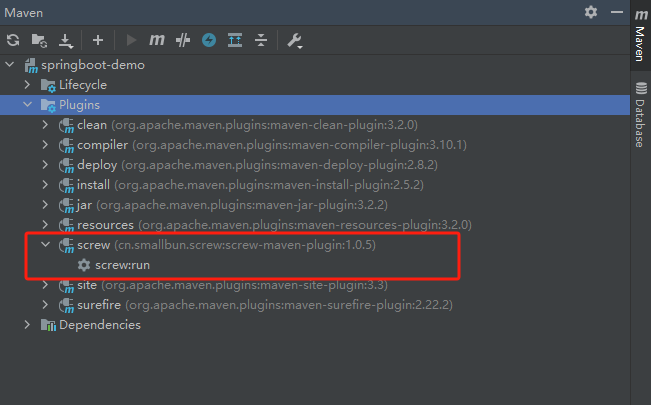The height and width of the screenshot is (405, 651).
Task: Expand the deploy plugin
Action: tap(45, 164)
